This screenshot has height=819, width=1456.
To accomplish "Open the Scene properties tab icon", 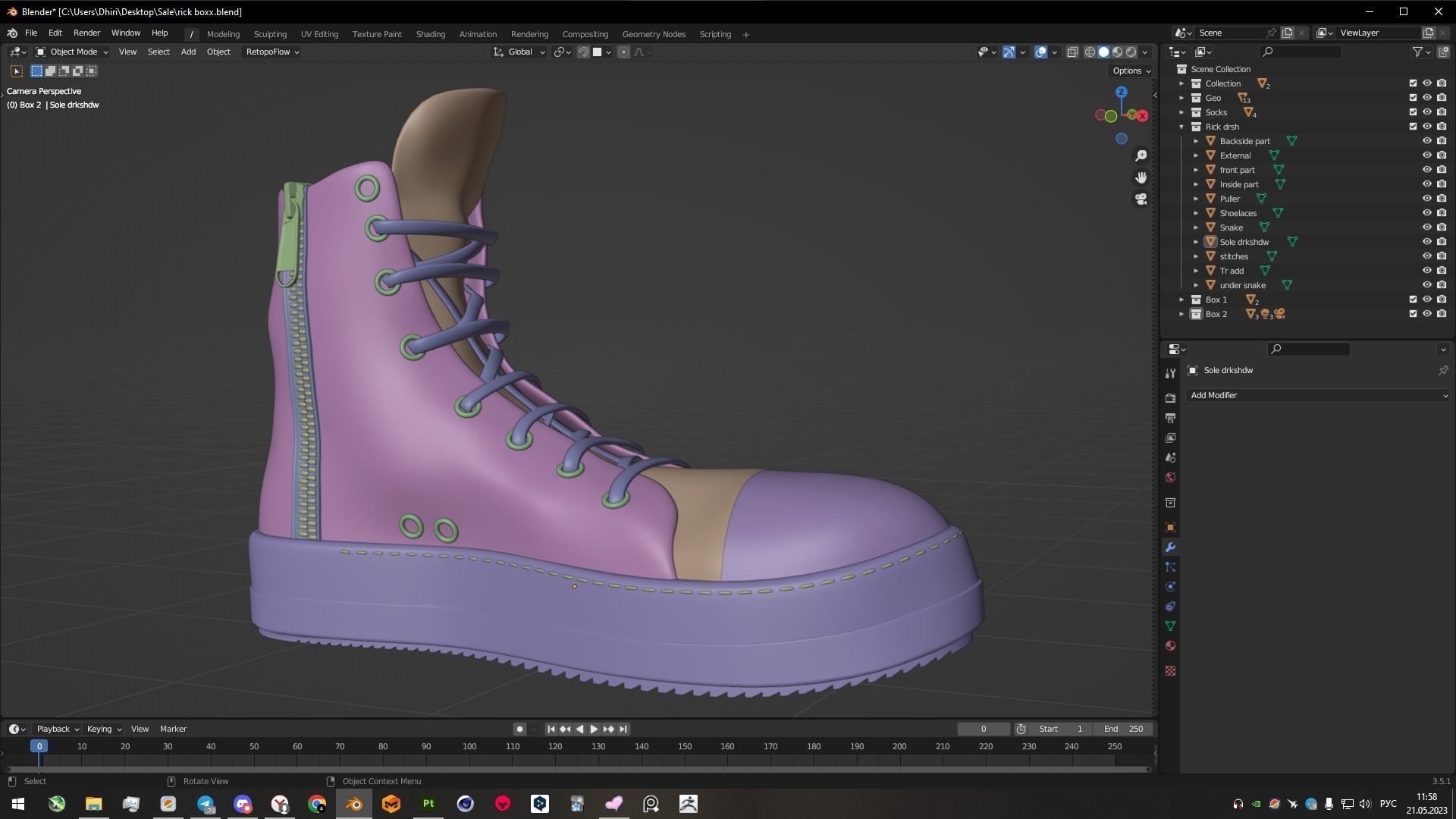I will click(x=1170, y=457).
